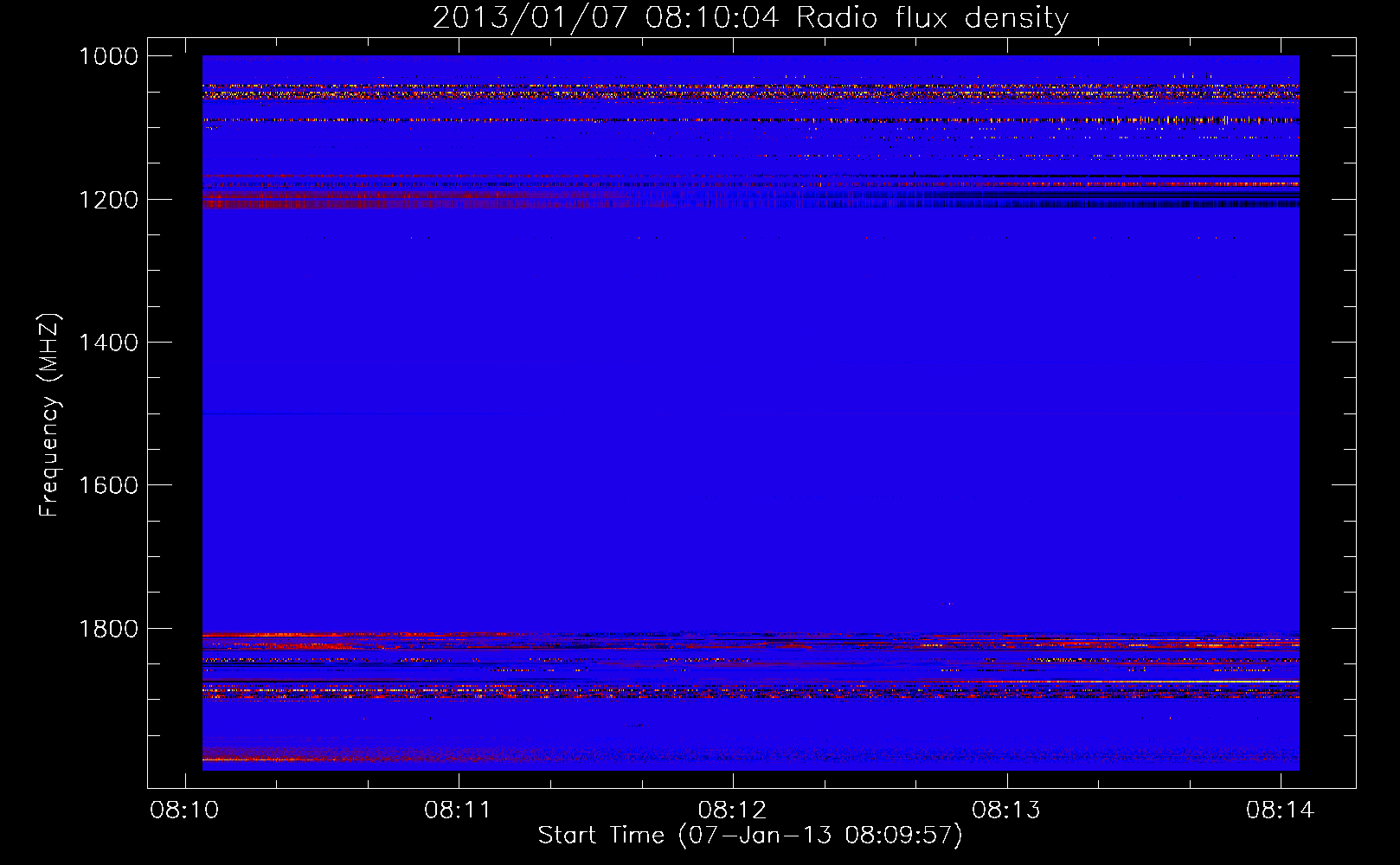Click the 08:10 time axis label
The width and height of the screenshot is (1400, 865).
point(184,811)
